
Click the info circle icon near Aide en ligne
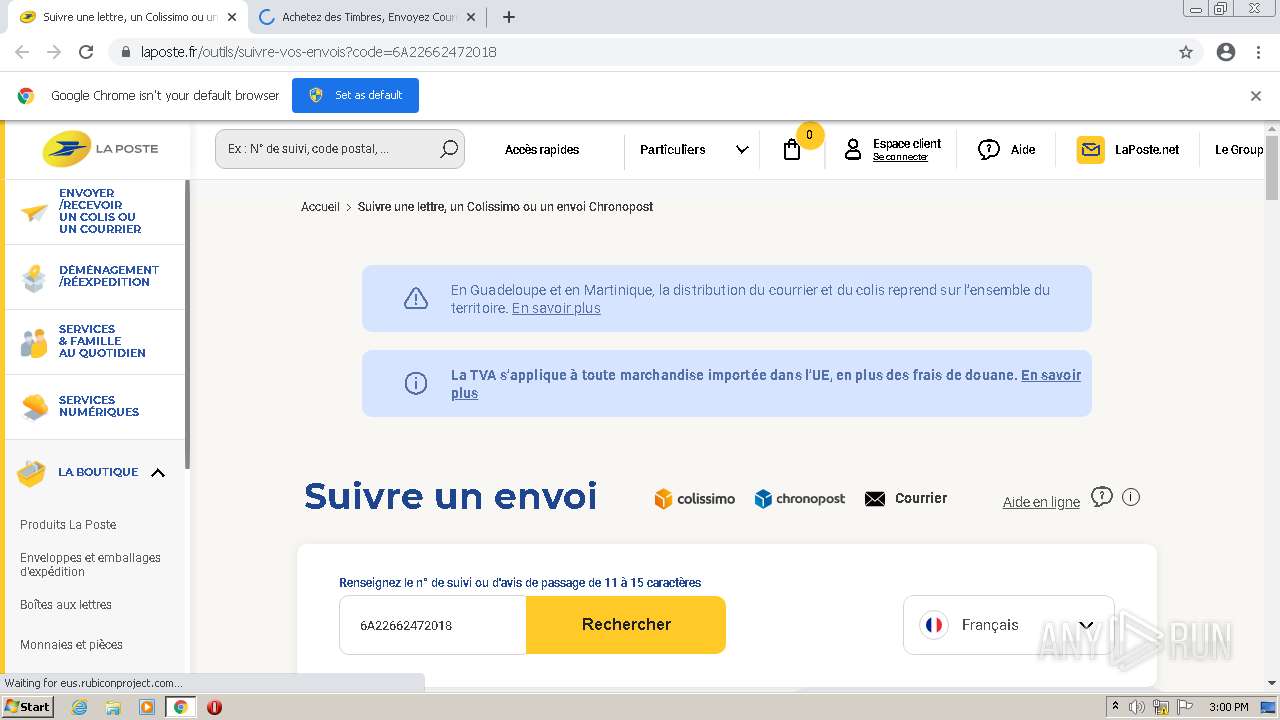coord(1131,497)
